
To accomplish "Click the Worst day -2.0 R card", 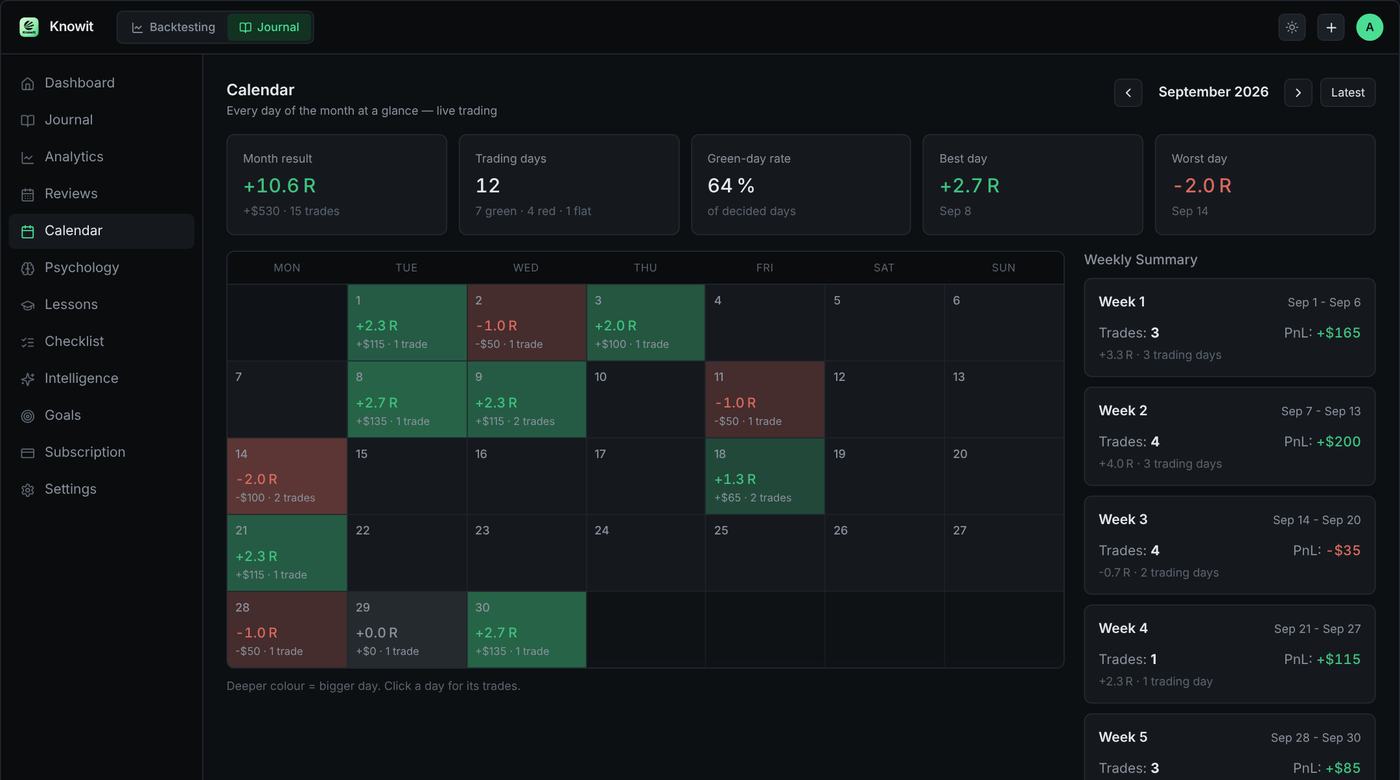I will tap(1265, 185).
